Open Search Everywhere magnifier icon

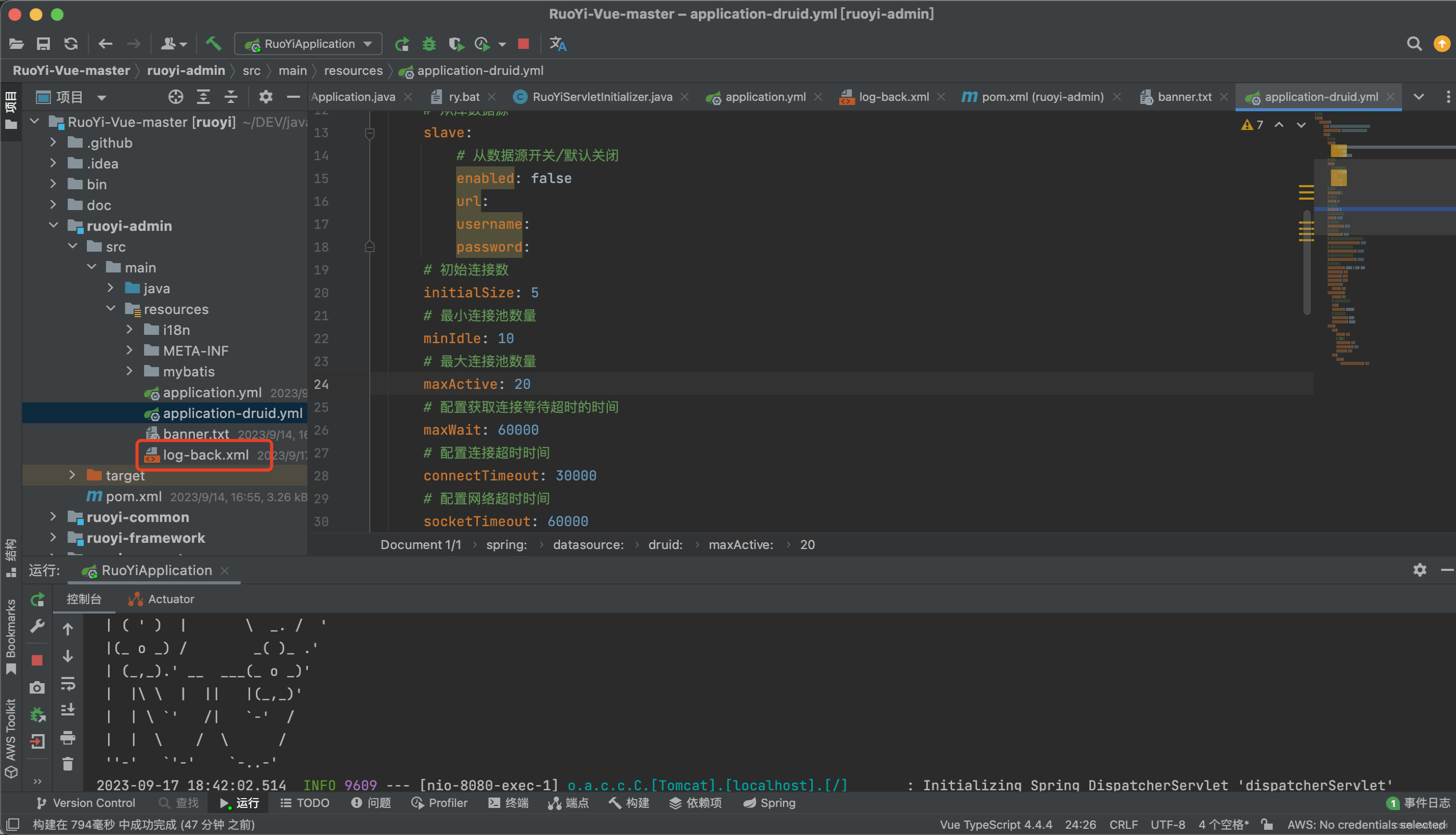pos(1414,44)
